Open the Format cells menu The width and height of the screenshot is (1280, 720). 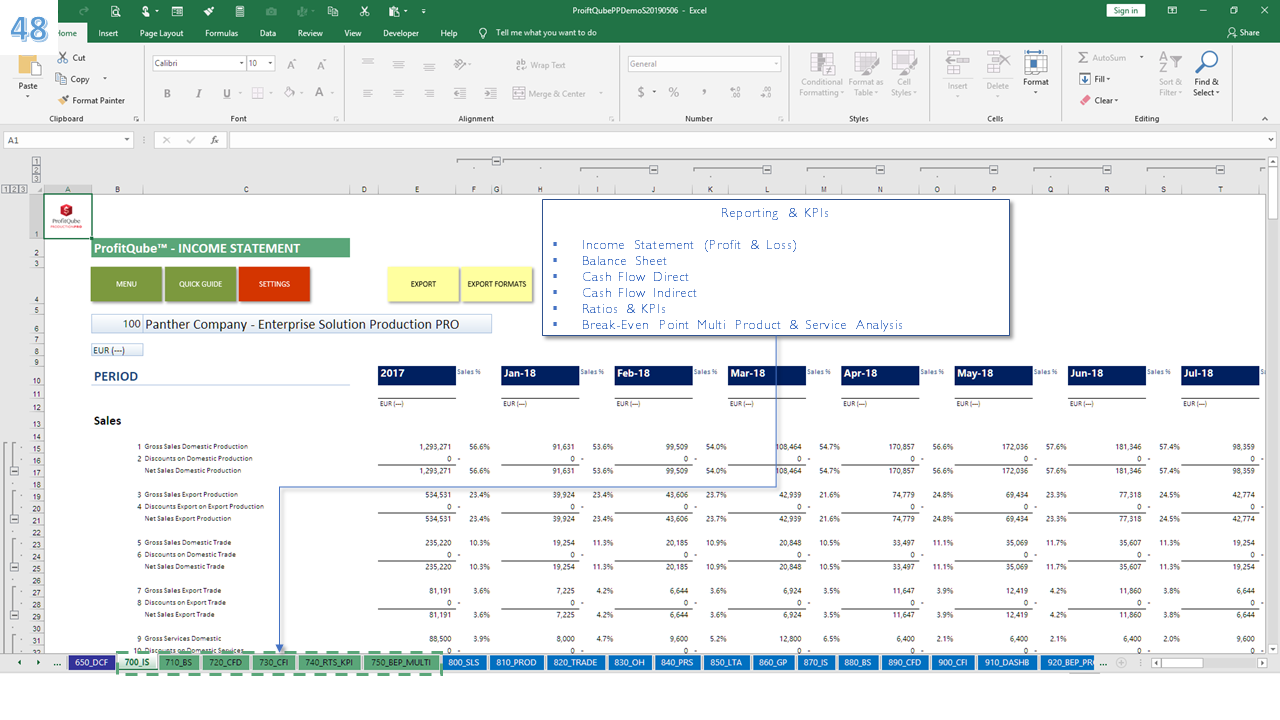point(1036,72)
